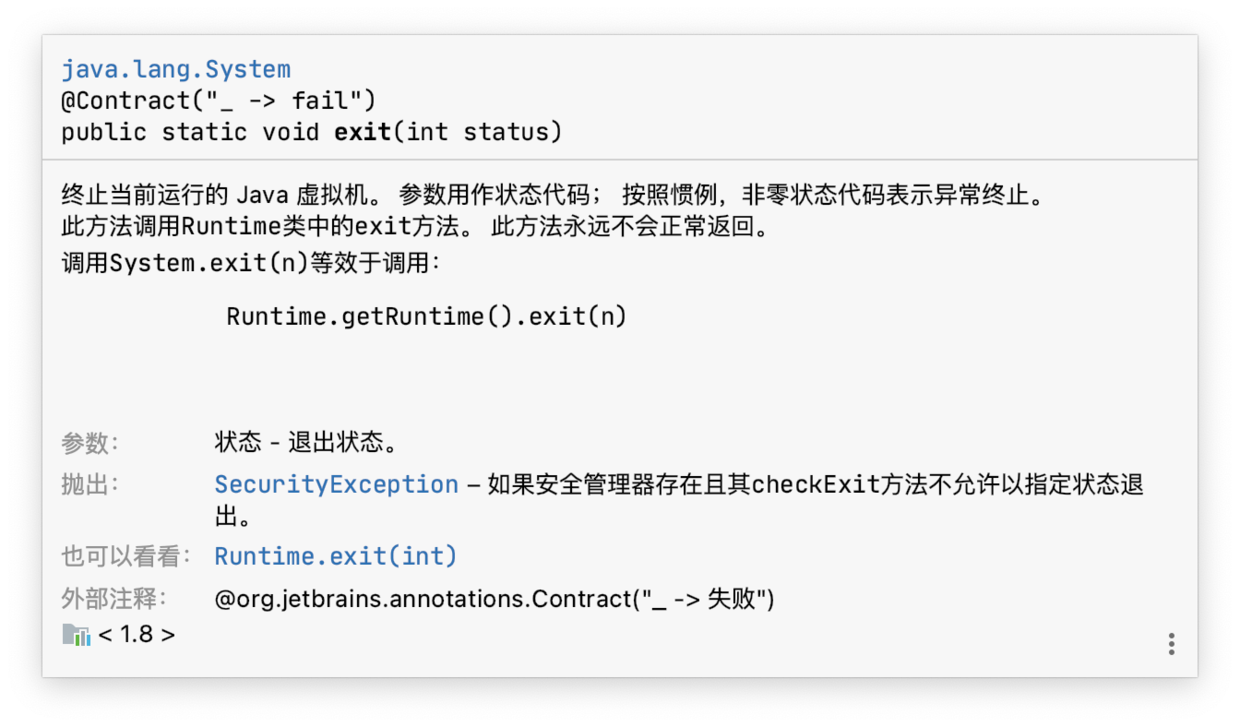This screenshot has height=727, width=1240.
Task: Follow the SecurityException link
Action: (336, 485)
